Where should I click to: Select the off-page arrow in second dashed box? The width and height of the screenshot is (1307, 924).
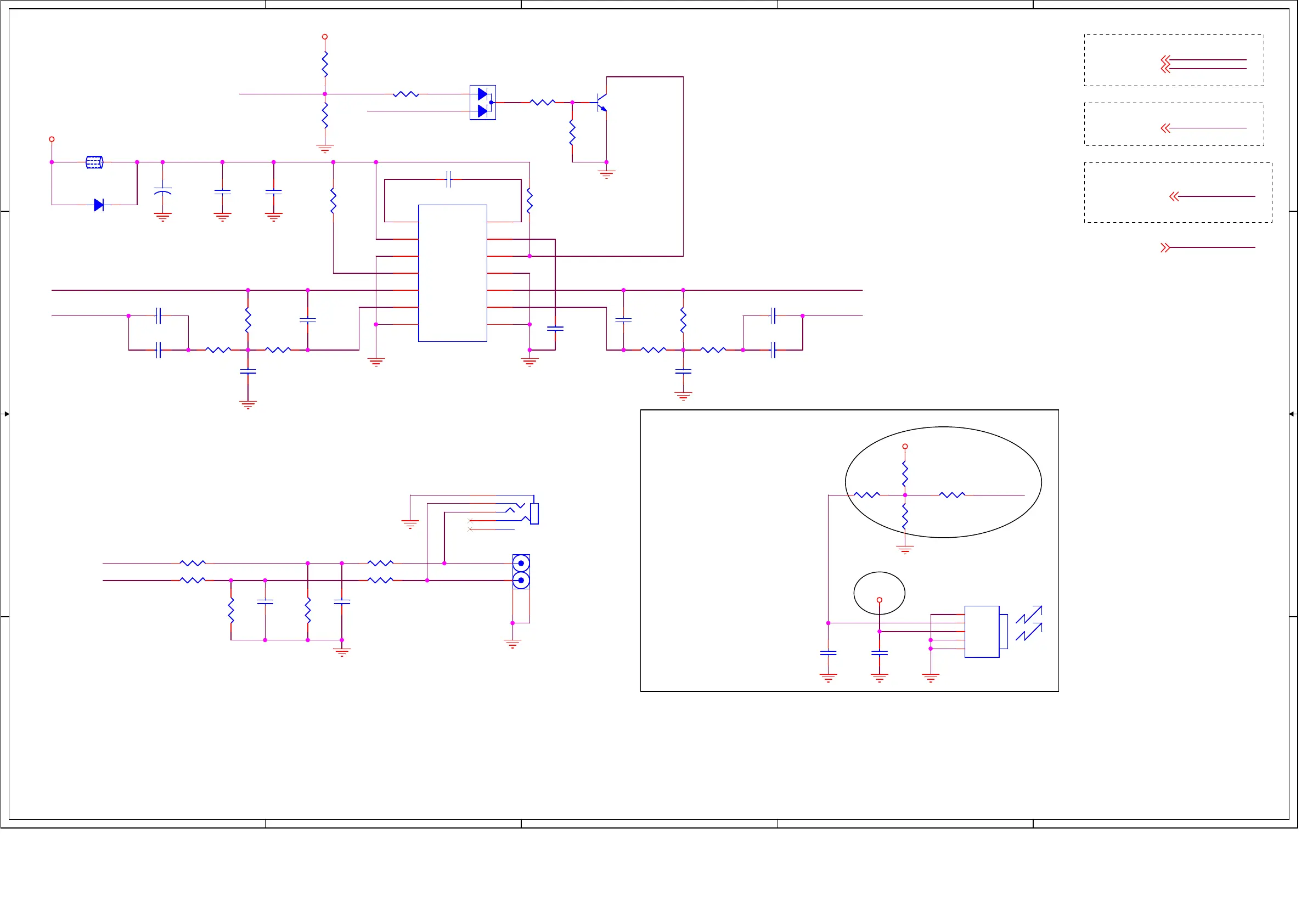(x=1165, y=128)
